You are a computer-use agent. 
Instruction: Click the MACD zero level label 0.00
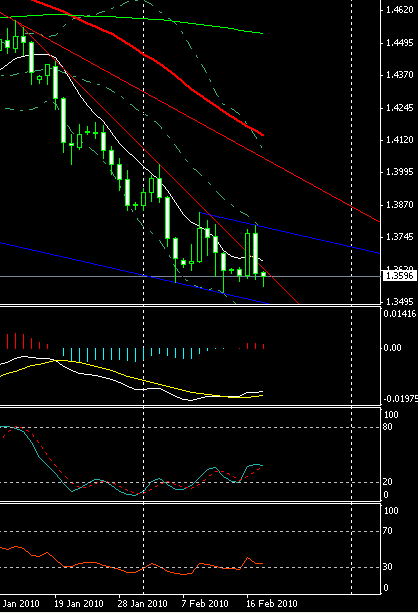coord(392,348)
